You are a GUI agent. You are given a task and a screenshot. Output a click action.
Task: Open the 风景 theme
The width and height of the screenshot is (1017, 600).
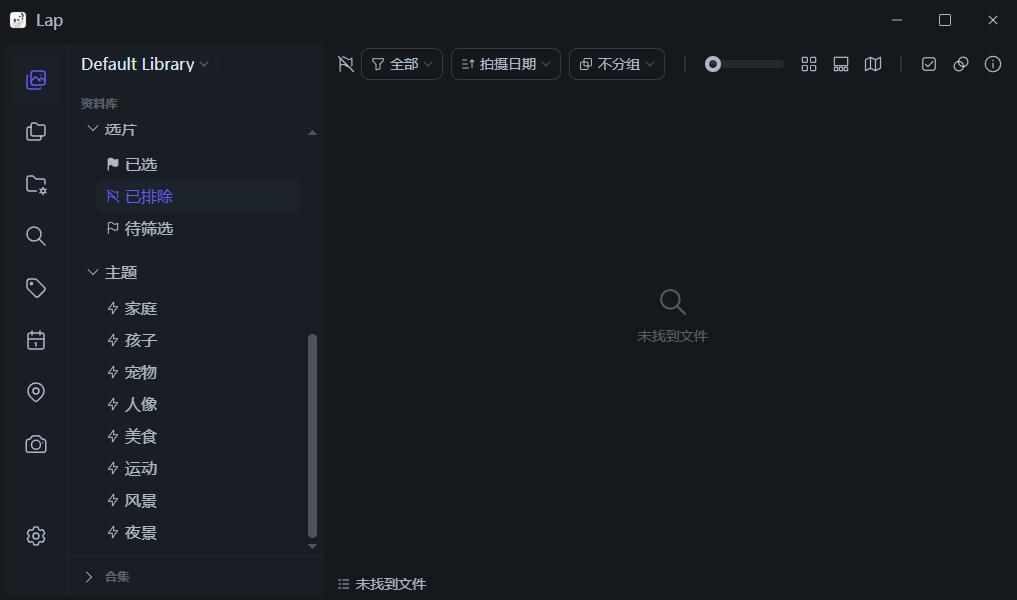tap(198, 501)
